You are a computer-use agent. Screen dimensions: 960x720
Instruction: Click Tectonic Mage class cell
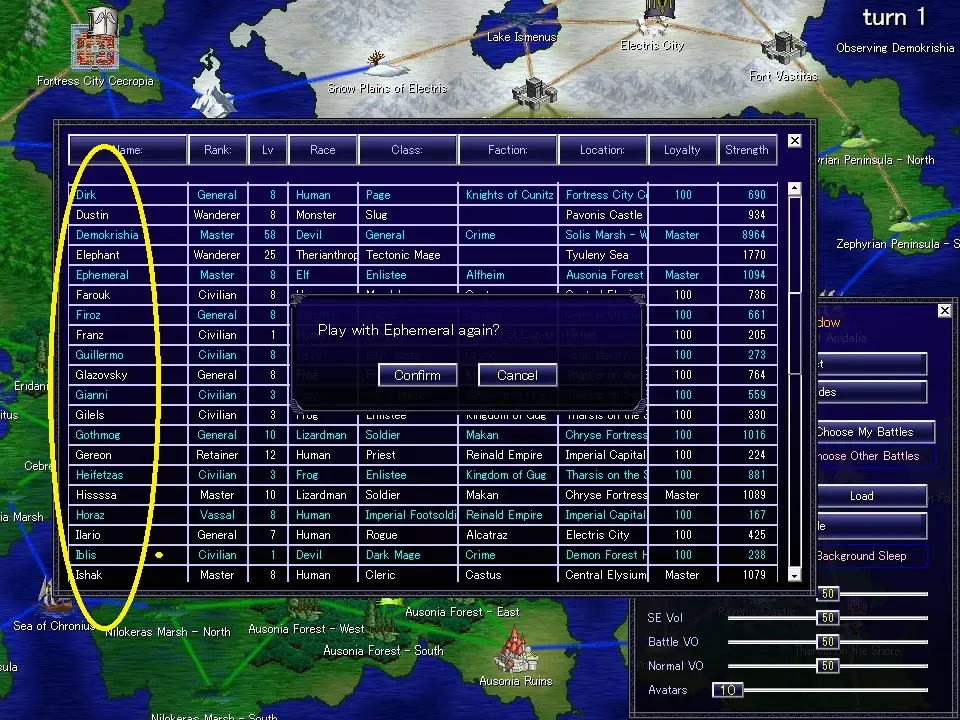pos(407,255)
